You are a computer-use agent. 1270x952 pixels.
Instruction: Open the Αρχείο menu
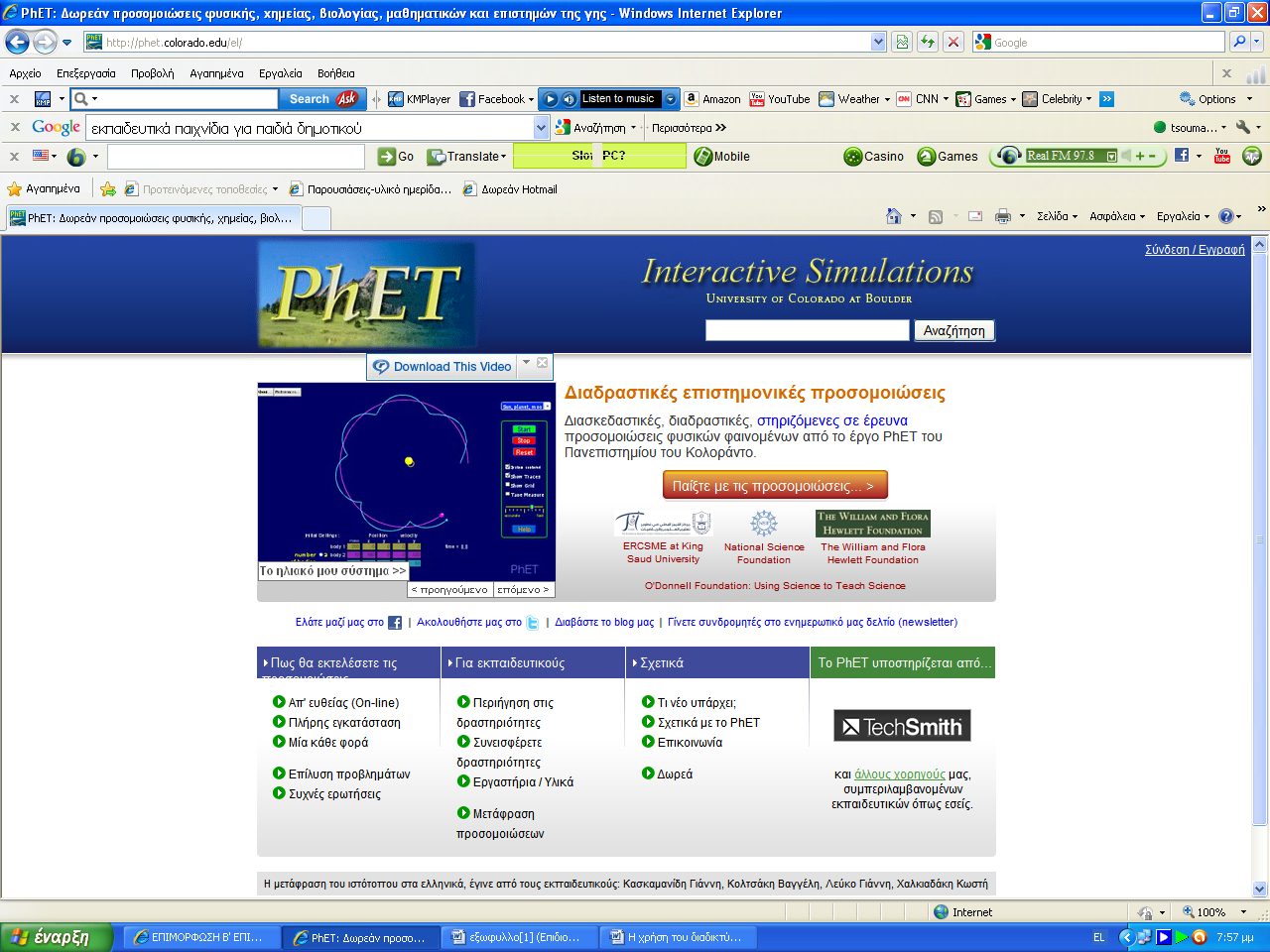click(25, 73)
